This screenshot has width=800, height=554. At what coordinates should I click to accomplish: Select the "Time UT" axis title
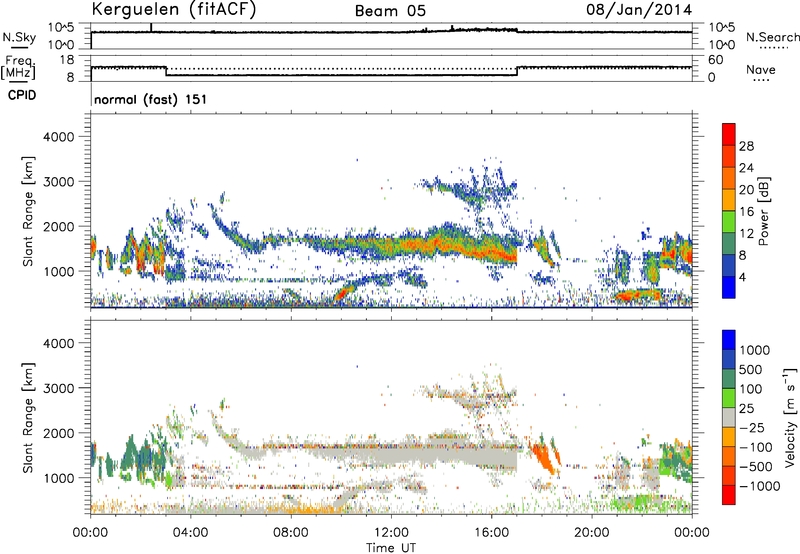(391, 548)
